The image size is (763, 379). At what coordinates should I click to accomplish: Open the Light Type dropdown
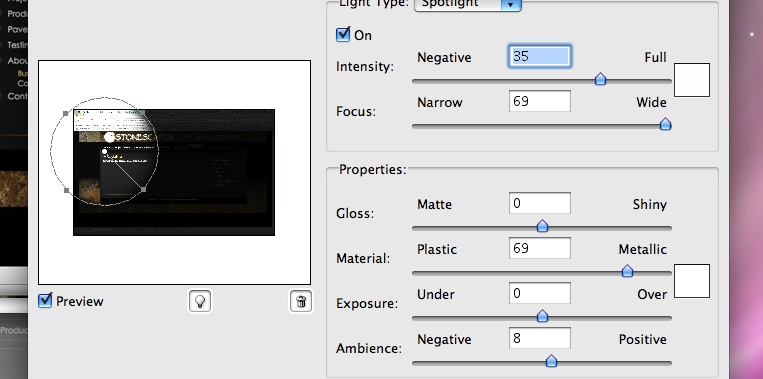[x=468, y=4]
